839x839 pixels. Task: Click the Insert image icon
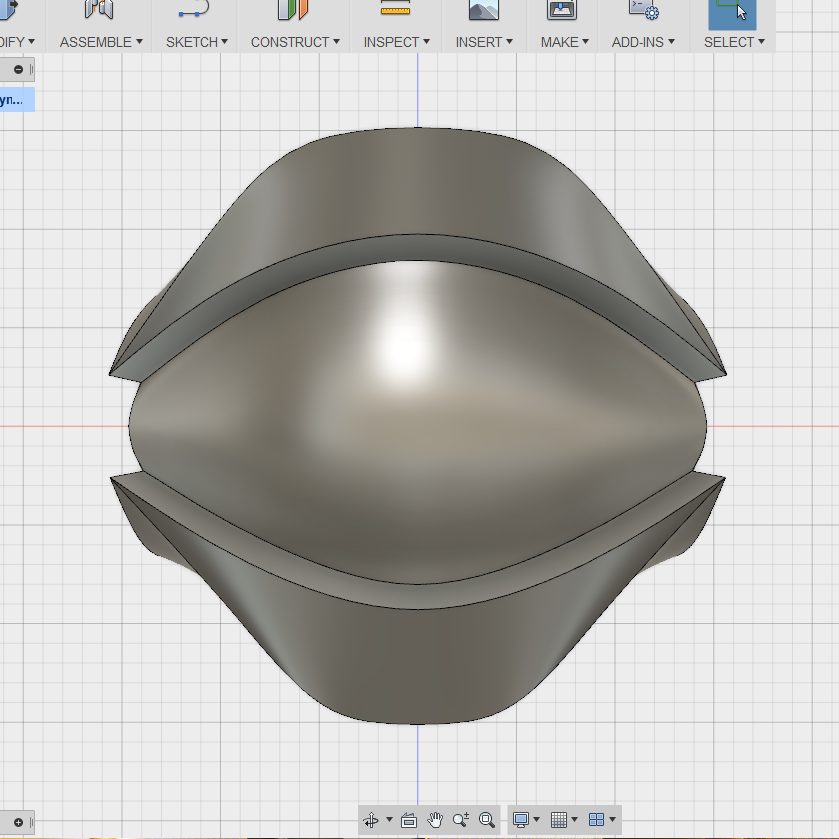click(x=484, y=9)
